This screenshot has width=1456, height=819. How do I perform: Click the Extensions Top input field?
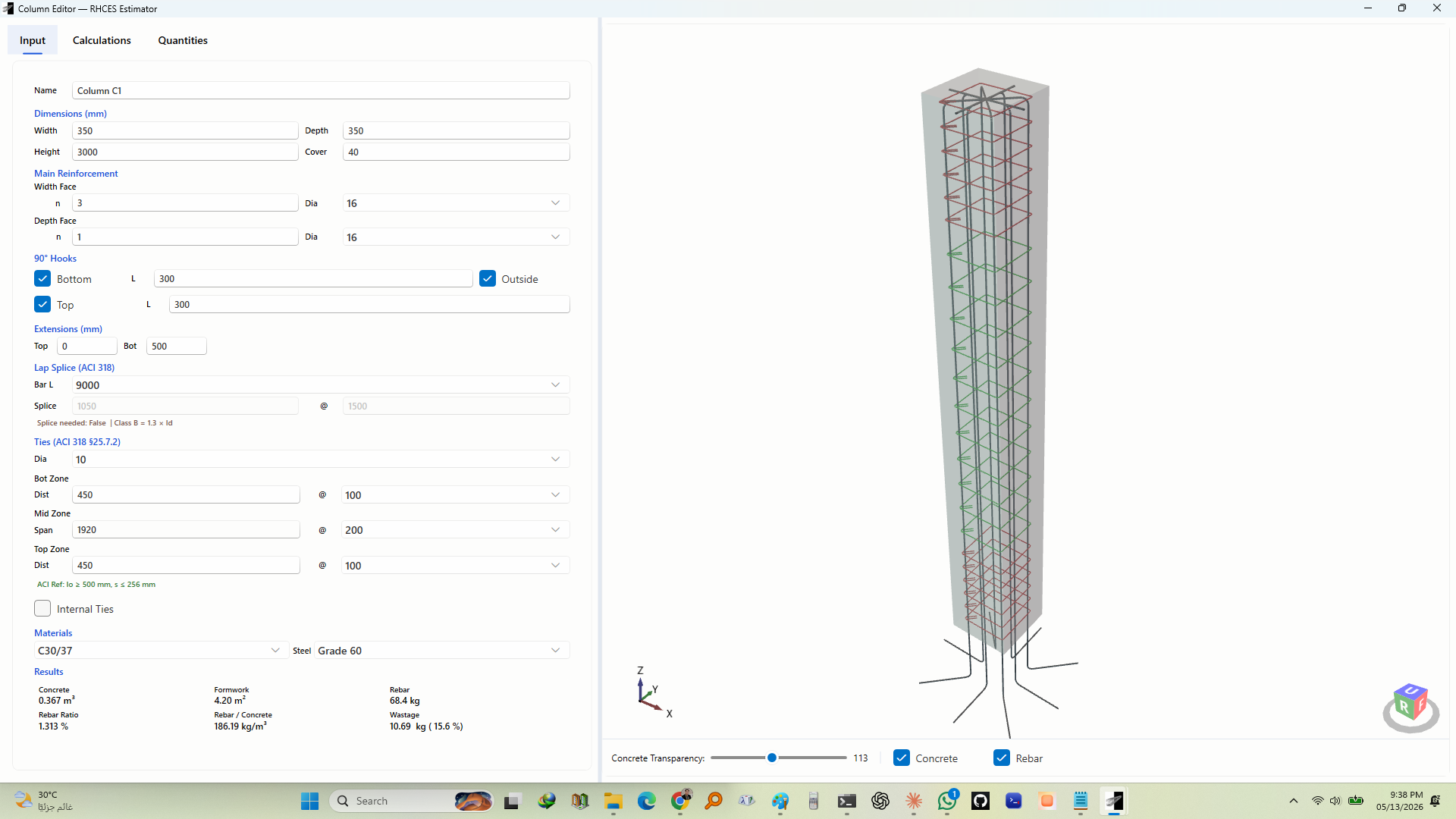[x=87, y=346]
